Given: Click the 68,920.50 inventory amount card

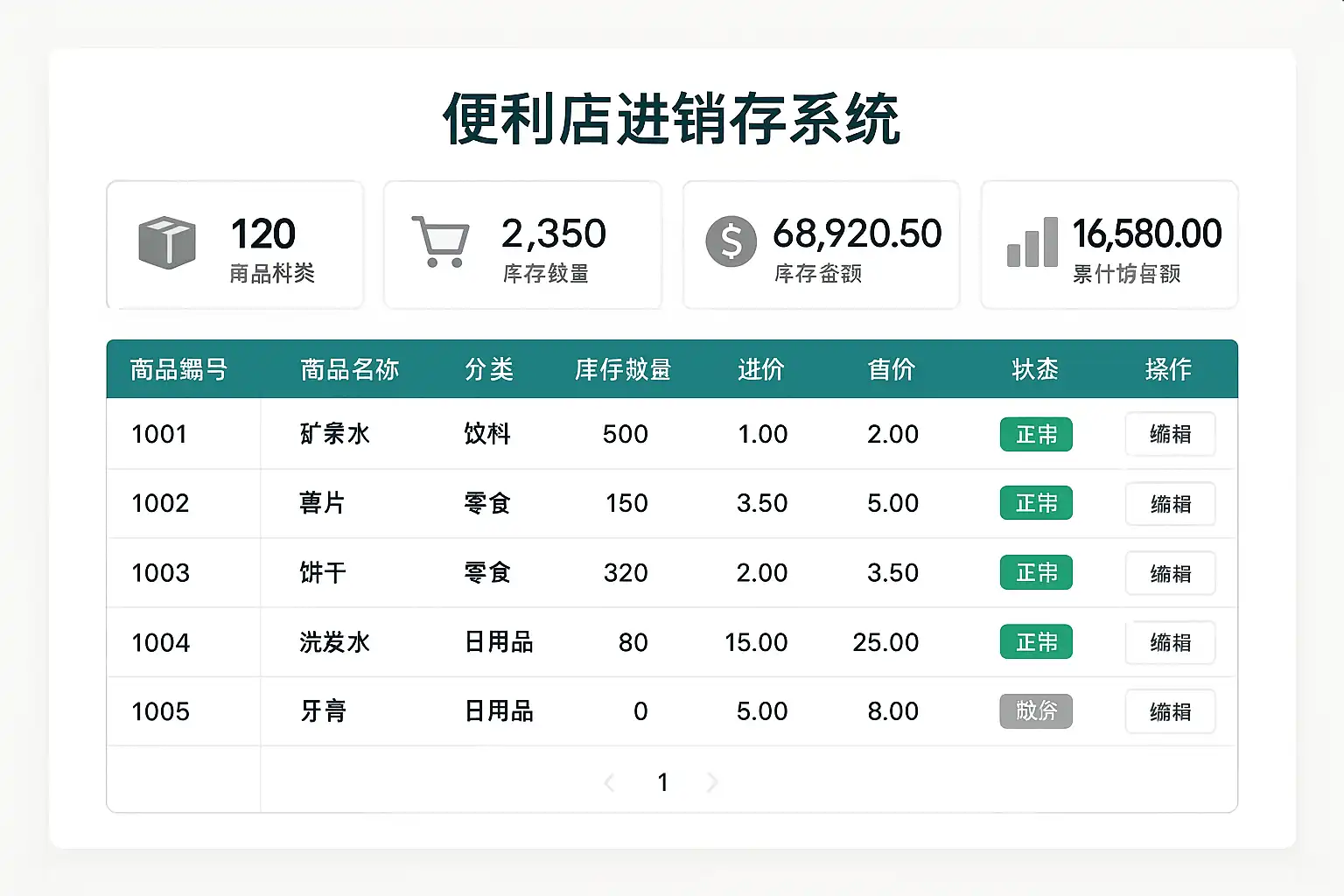Looking at the screenshot, I should point(821,245).
